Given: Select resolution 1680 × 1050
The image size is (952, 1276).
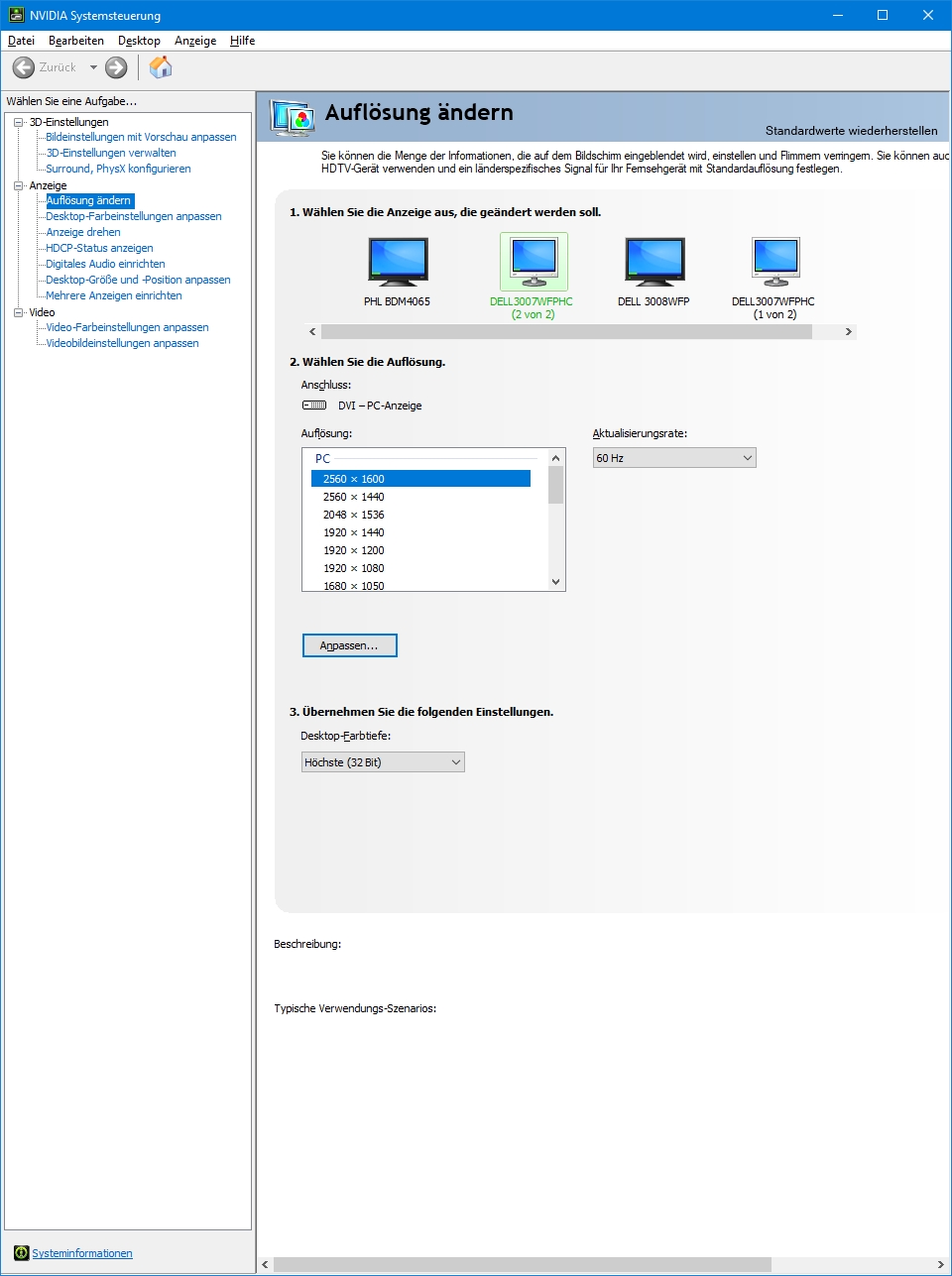Looking at the screenshot, I should tap(420, 585).
